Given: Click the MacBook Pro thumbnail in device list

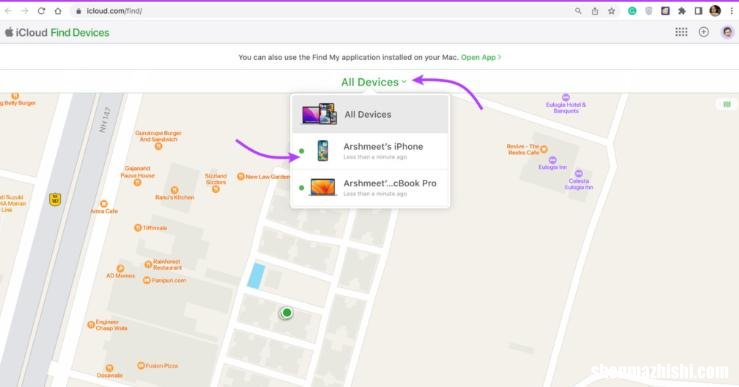Looking at the screenshot, I should (x=322, y=187).
